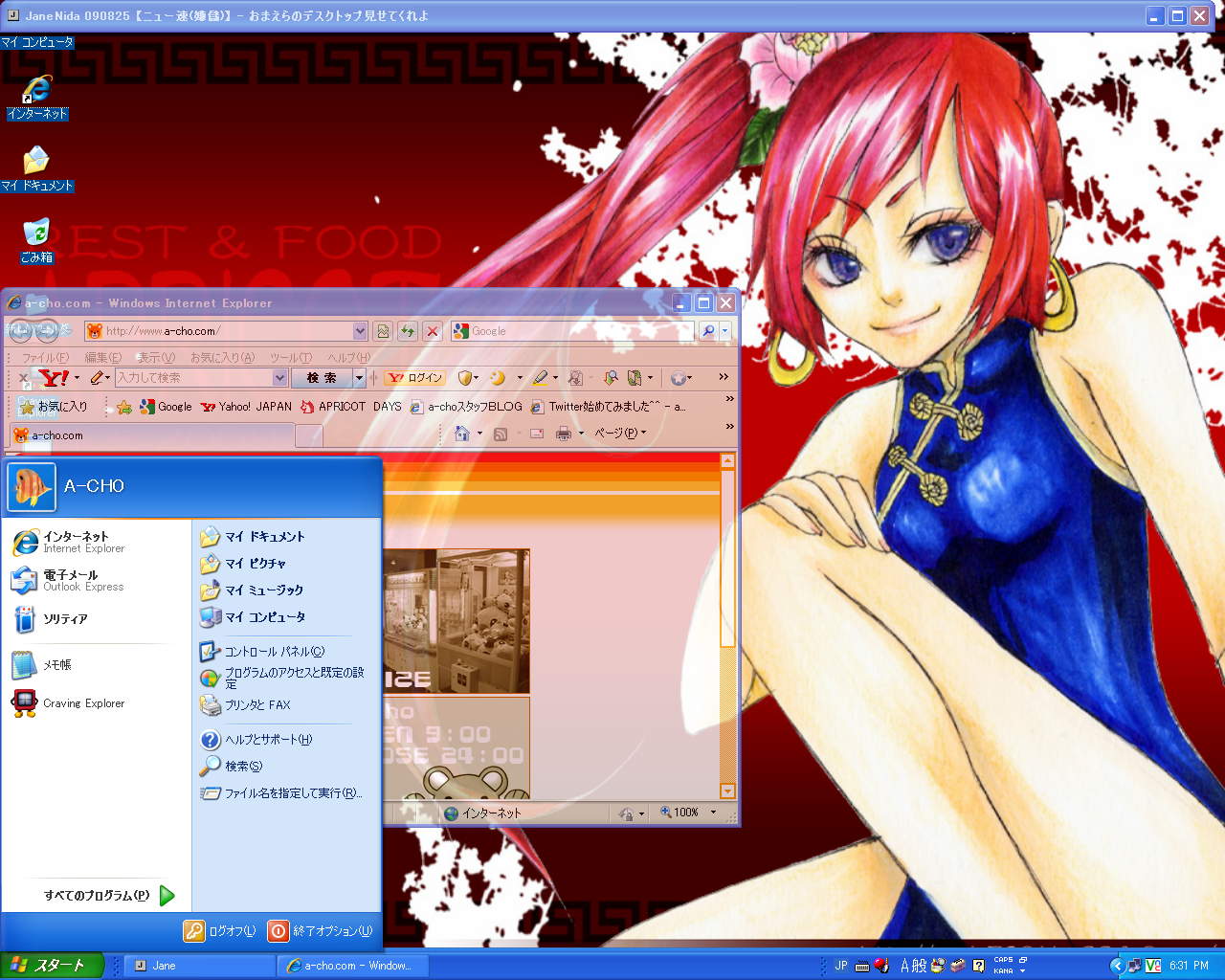Open ファイル名を指定して実行
This screenshot has width=1225, height=980.
point(281,793)
